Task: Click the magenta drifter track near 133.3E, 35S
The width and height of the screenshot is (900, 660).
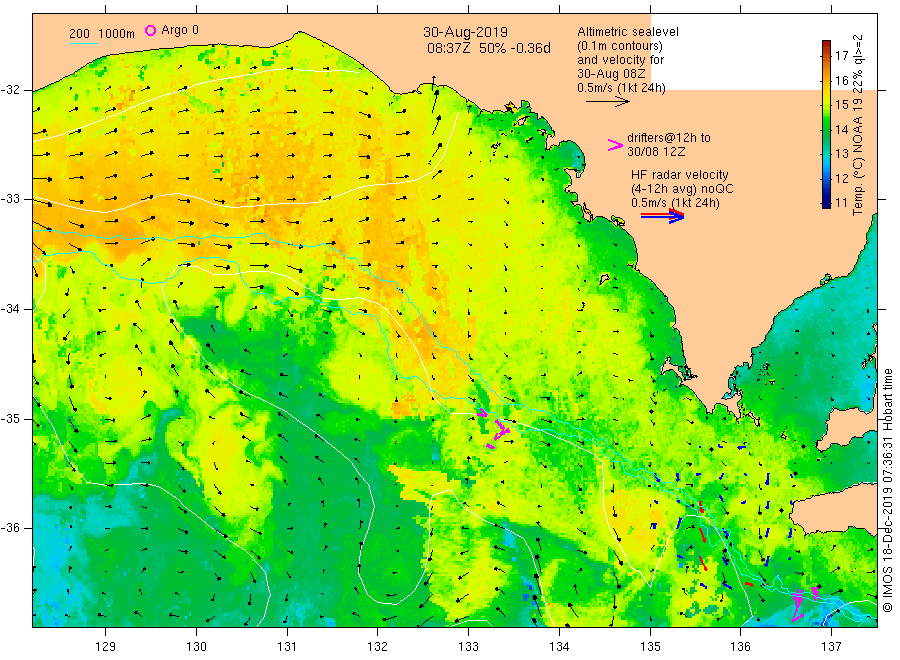Action: pyautogui.click(x=495, y=429)
